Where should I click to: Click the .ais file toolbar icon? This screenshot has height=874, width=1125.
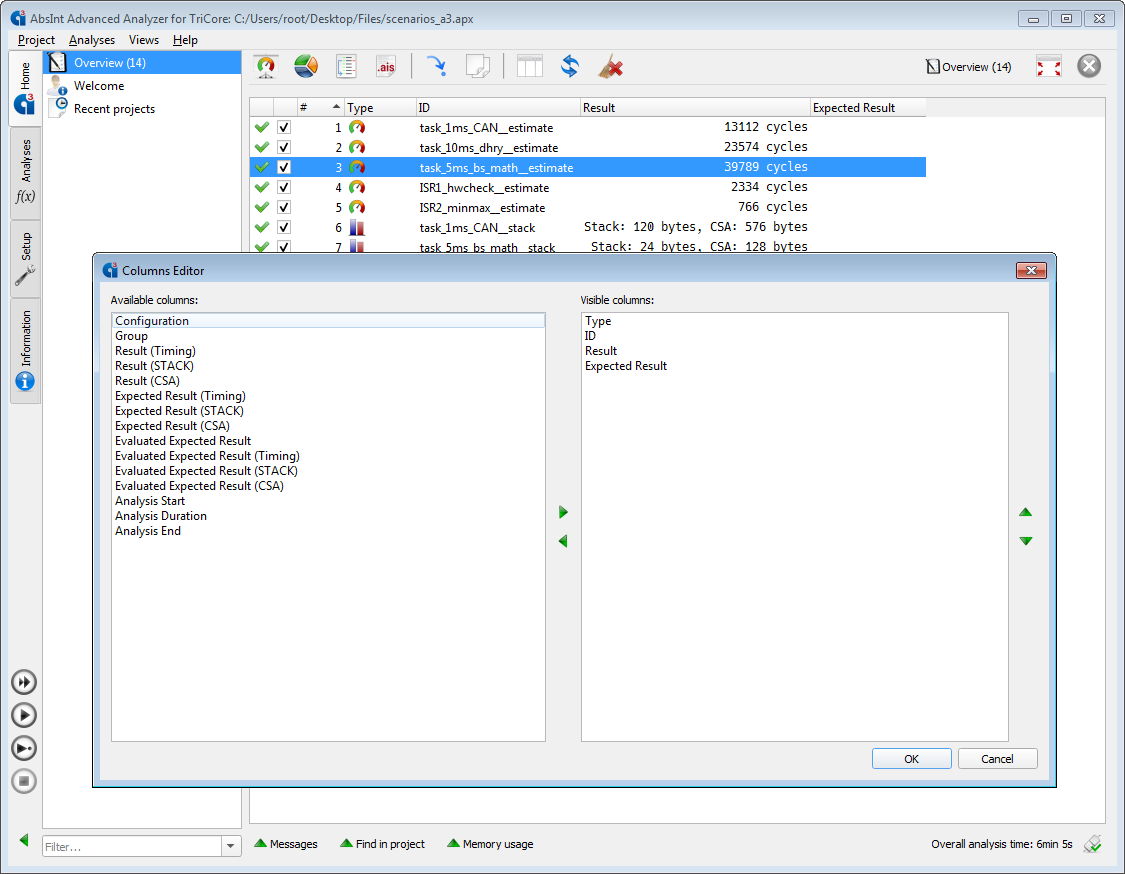[x=386, y=67]
